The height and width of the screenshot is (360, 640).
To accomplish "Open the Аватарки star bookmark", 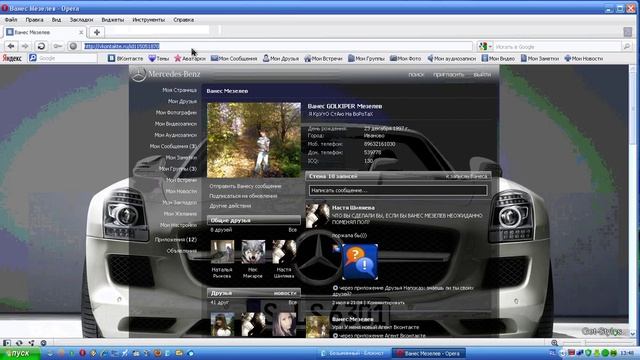I will click(x=190, y=58).
